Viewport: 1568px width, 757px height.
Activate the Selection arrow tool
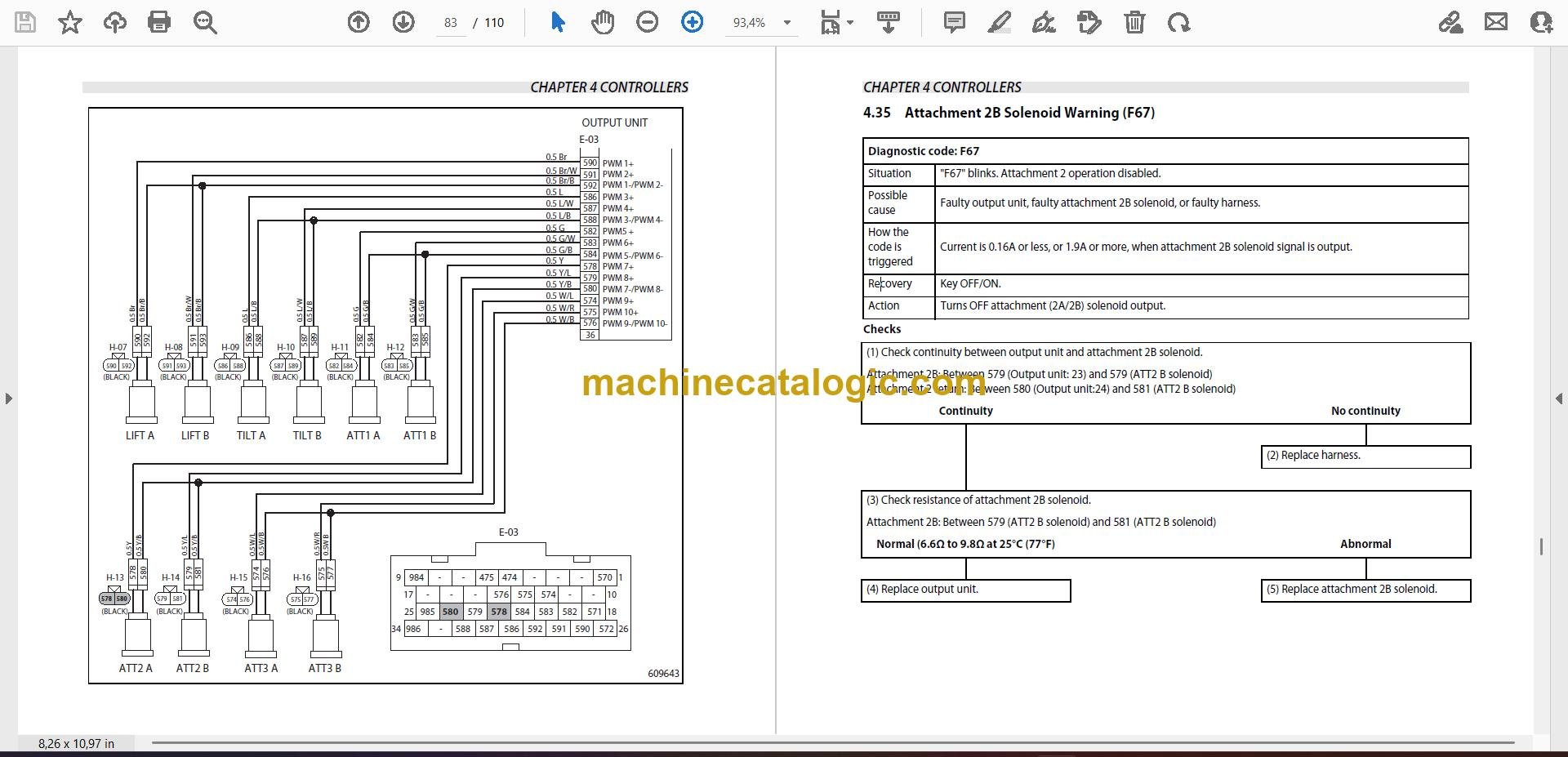558,22
